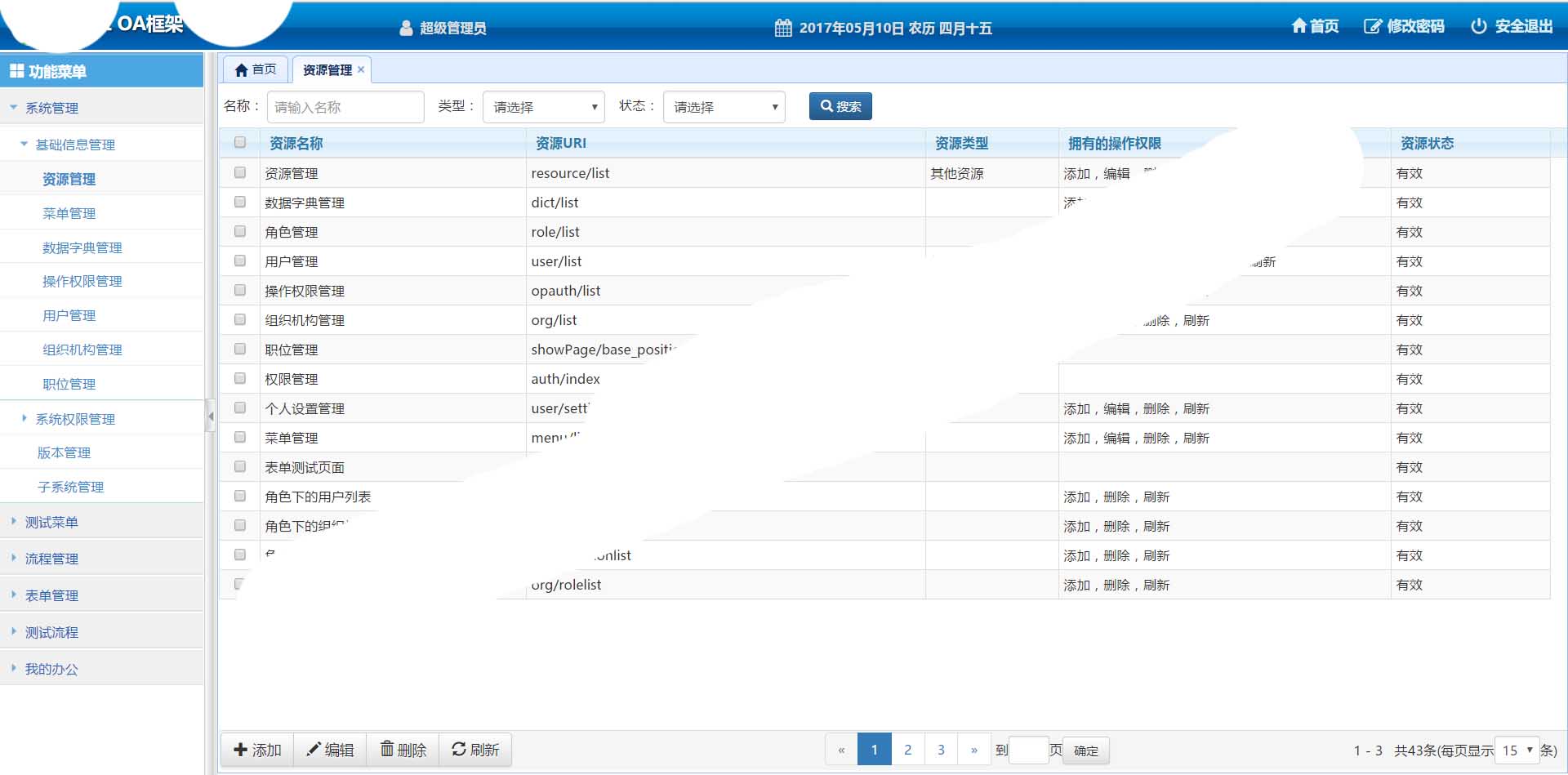This screenshot has height=775, width=1568.
Task: Click the plus Add button in bottom toolbar
Action: click(257, 750)
